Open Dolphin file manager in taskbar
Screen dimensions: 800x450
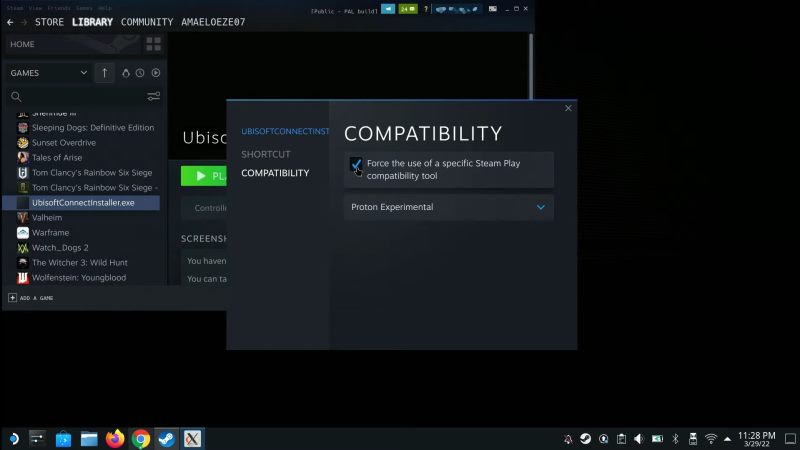(89, 439)
